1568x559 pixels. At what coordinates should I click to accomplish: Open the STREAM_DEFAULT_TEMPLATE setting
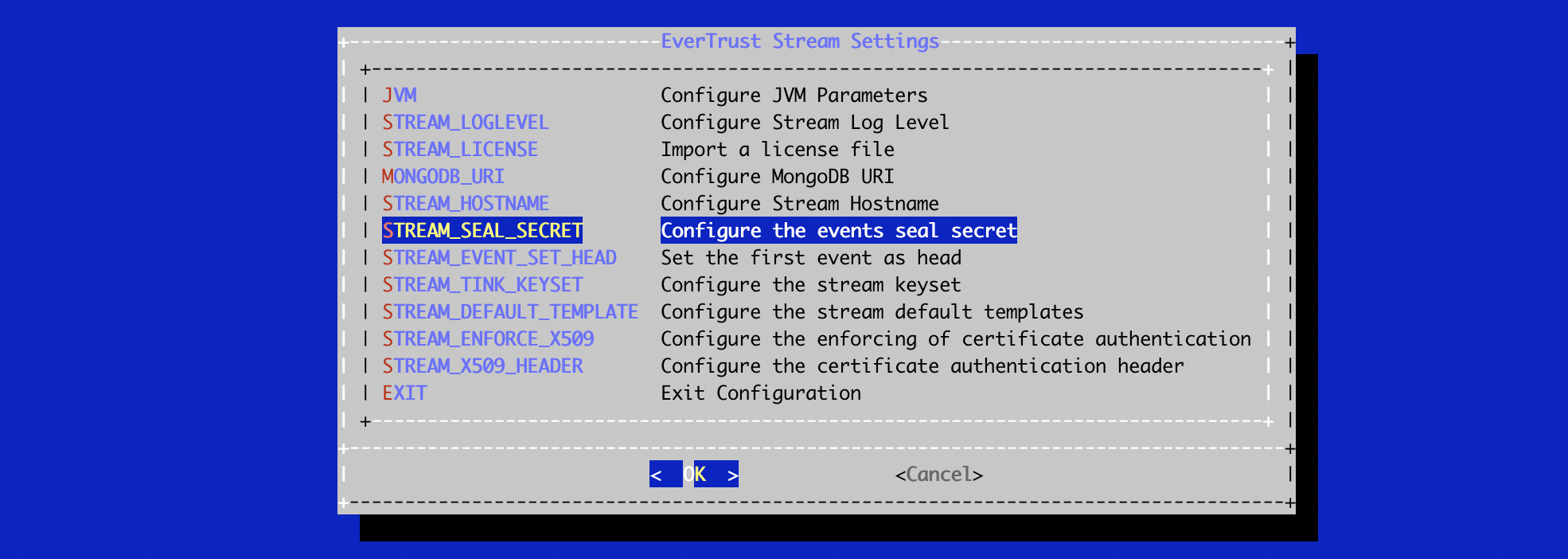(510, 312)
